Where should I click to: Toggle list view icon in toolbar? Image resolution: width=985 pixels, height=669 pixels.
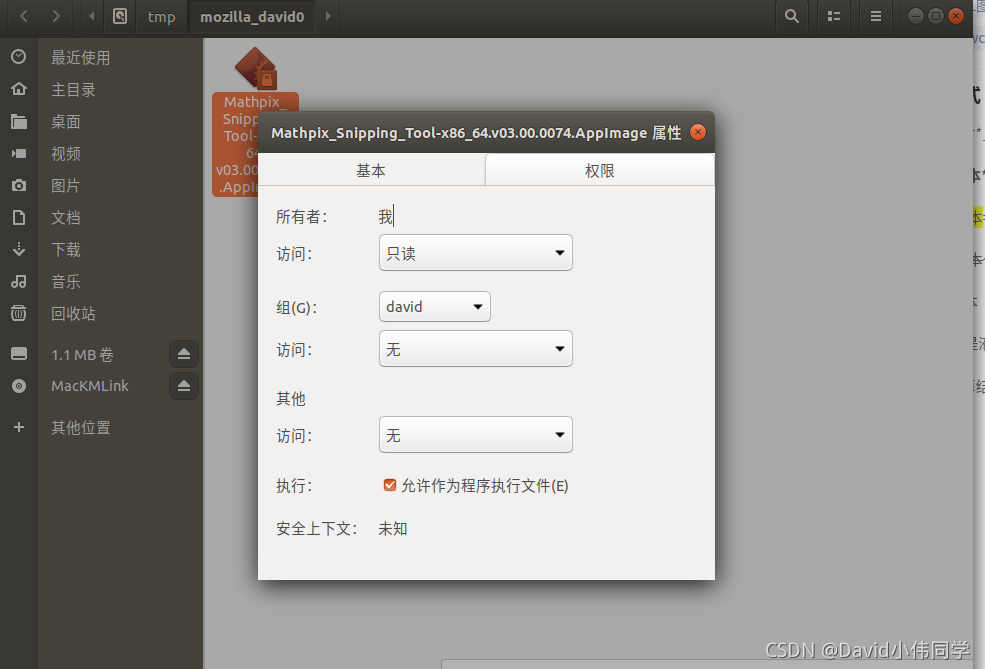pyautogui.click(x=834, y=16)
